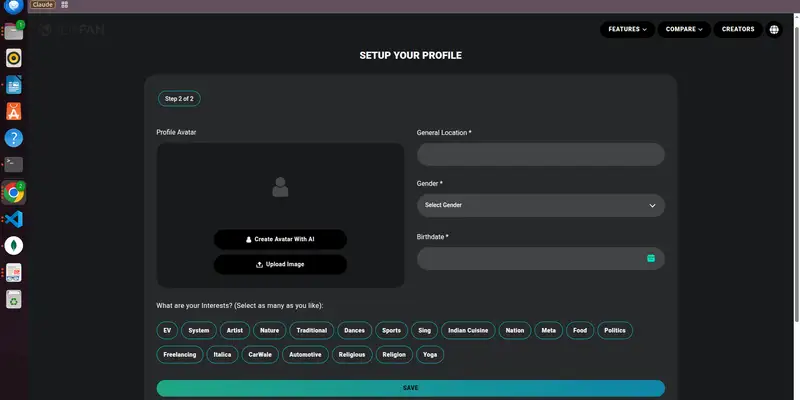Image resolution: width=800 pixels, height=400 pixels.
Task: Open the Help icon in dock
Action: [x=14, y=138]
